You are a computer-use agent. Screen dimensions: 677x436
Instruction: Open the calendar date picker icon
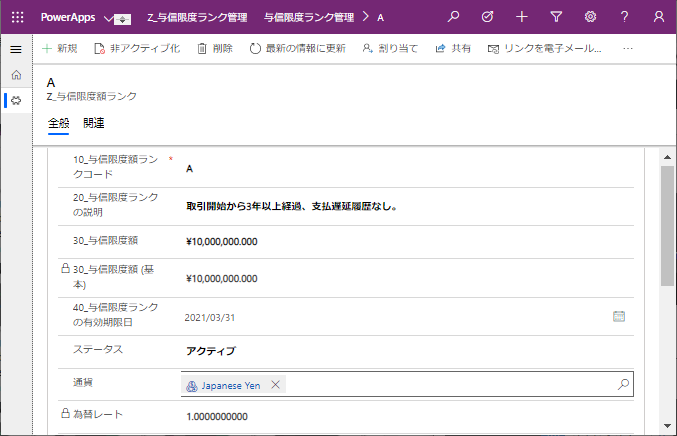click(x=619, y=316)
